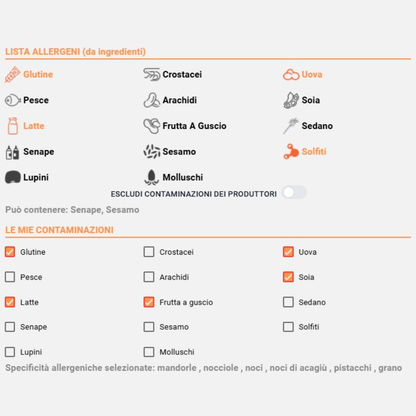The height and width of the screenshot is (416, 416).
Task: Click the Arachidi peanut icon
Action: pyautogui.click(x=151, y=100)
